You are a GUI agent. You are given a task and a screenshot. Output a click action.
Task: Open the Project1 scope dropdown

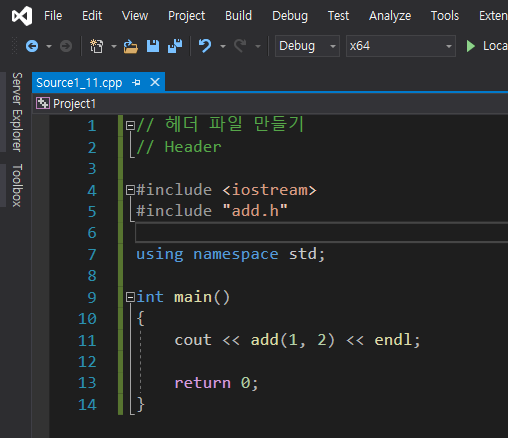pyautogui.click(x=270, y=104)
